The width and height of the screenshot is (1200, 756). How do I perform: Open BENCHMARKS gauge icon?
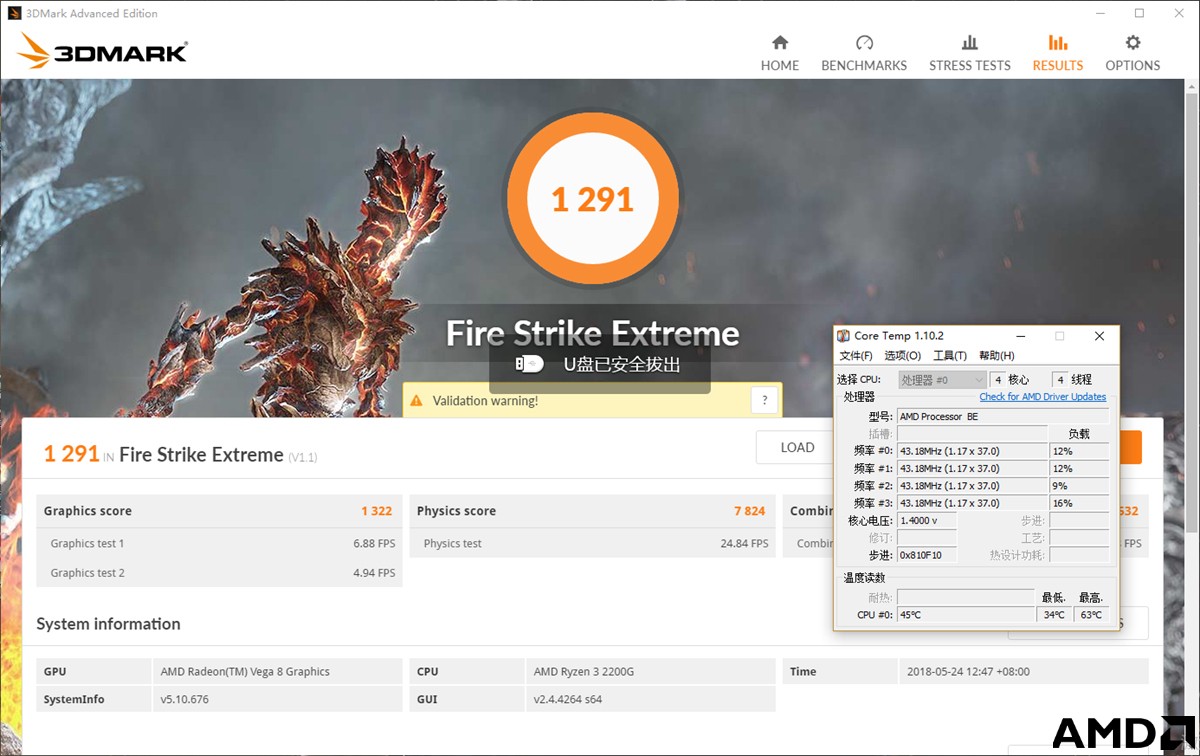(x=864, y=42)
